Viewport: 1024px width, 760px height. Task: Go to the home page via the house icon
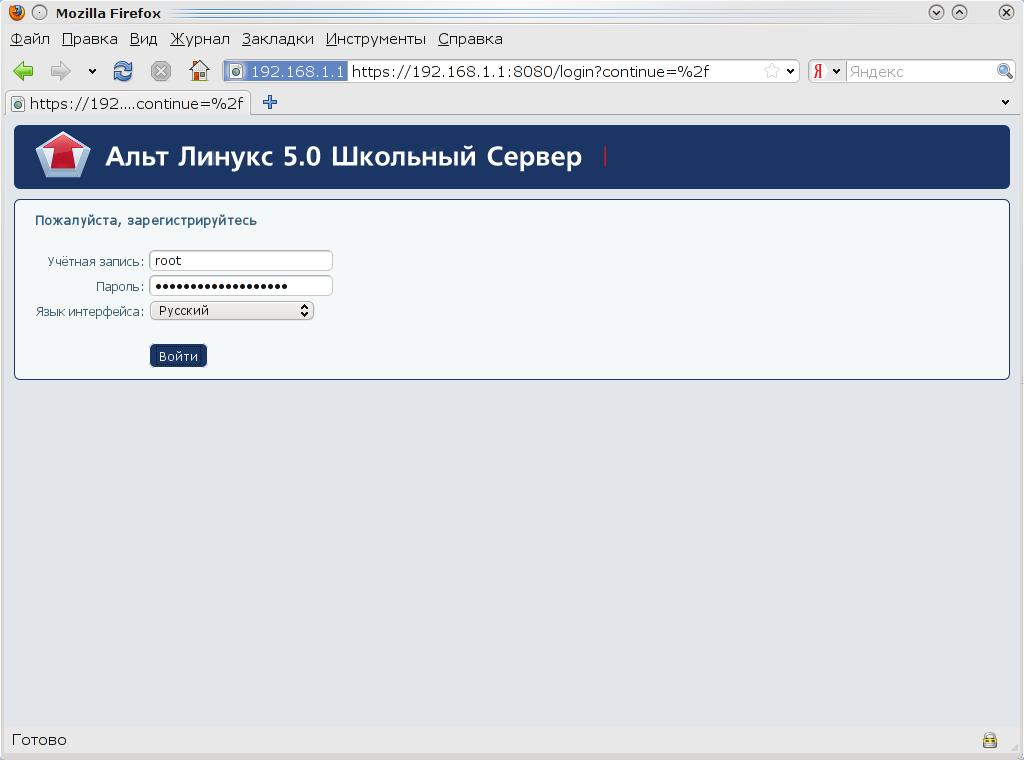pos(199,71)
